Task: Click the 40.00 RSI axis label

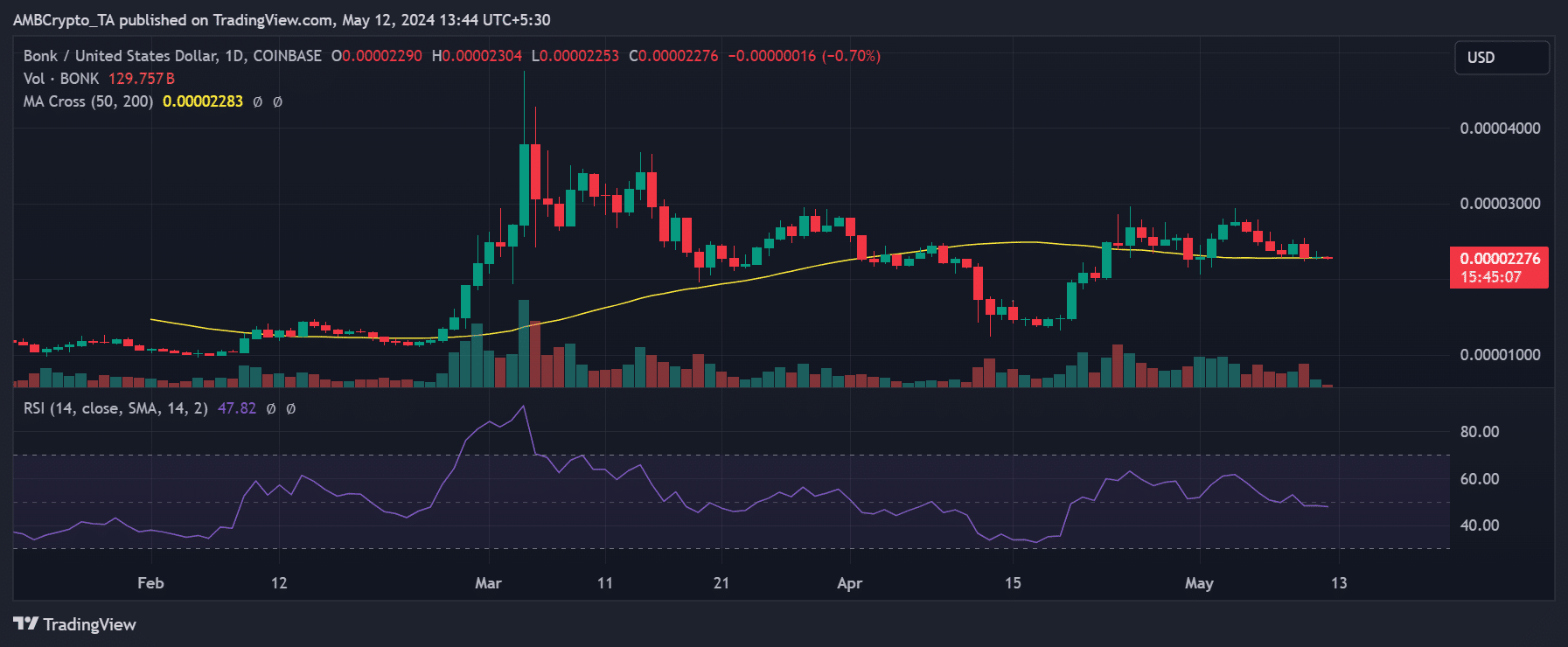Action: click(x=1480, y=525)
